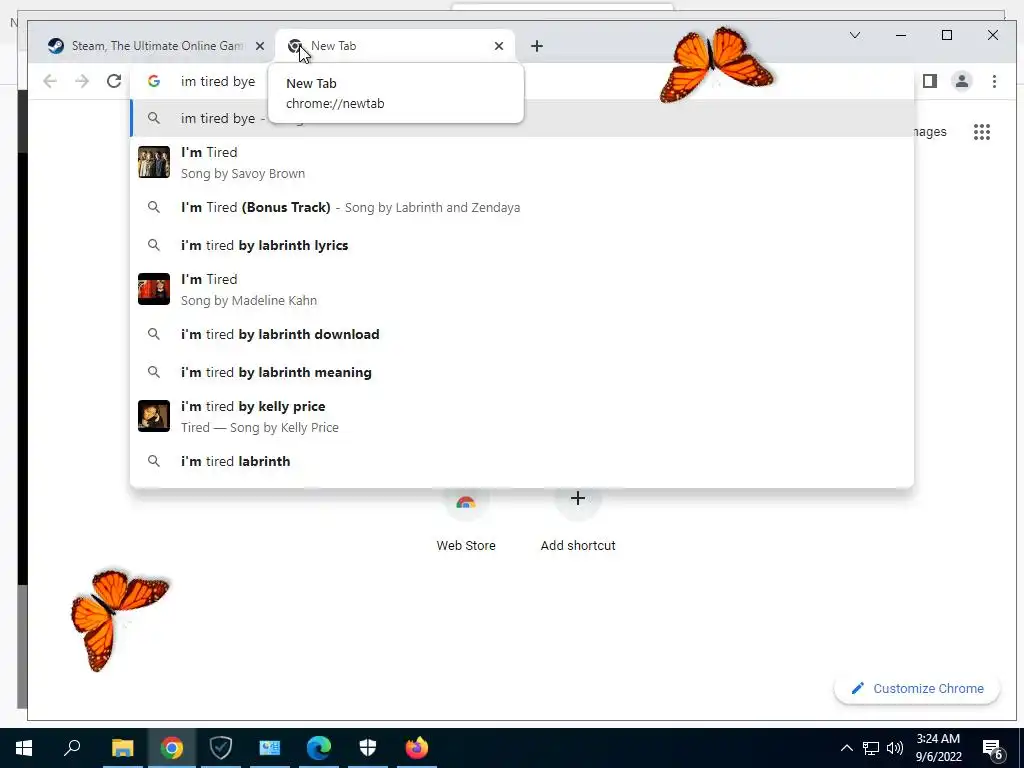Choose I'm Tired song by Savoy Brown

click(x=522, y=163)
